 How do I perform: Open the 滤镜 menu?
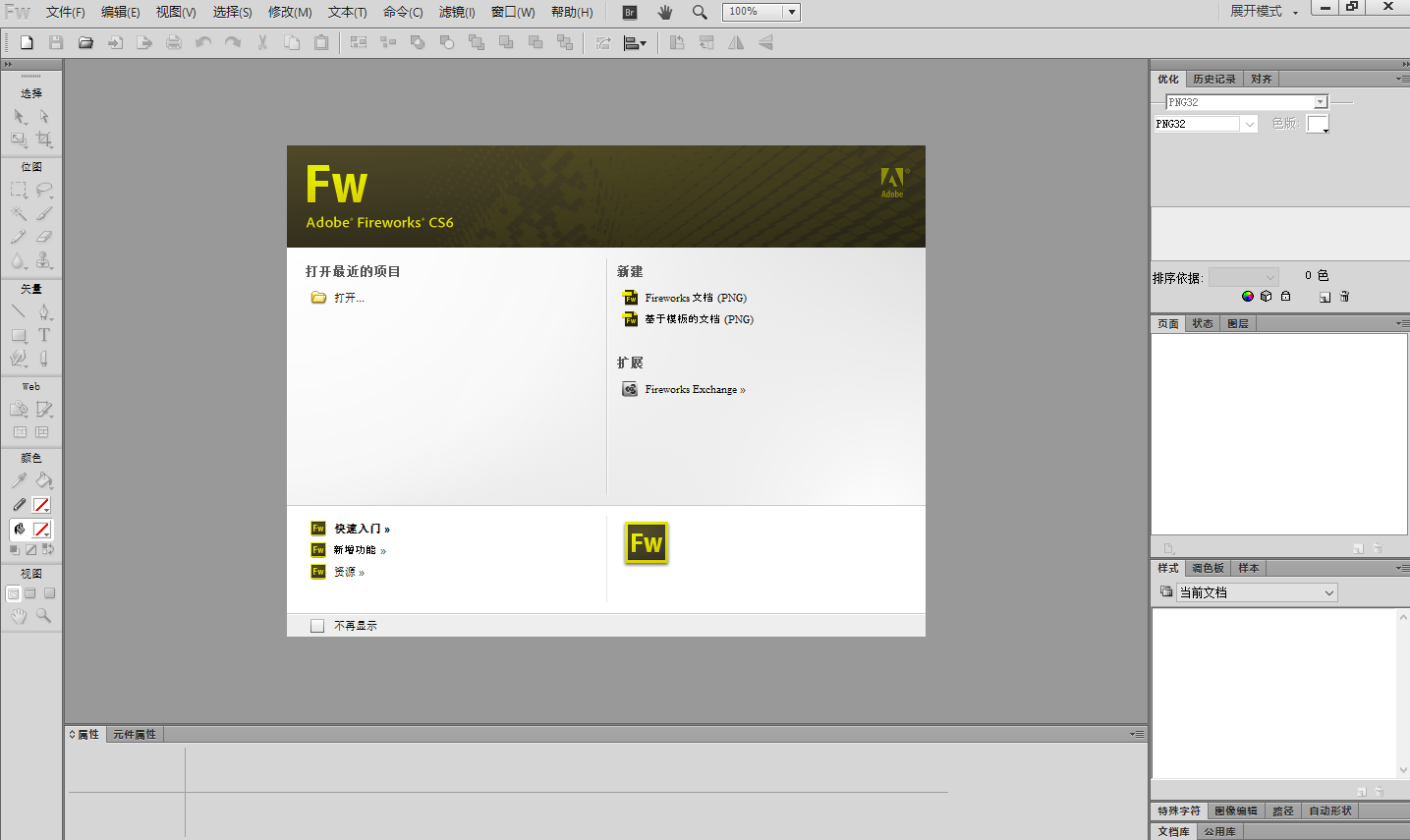click(x=457, y=12)
